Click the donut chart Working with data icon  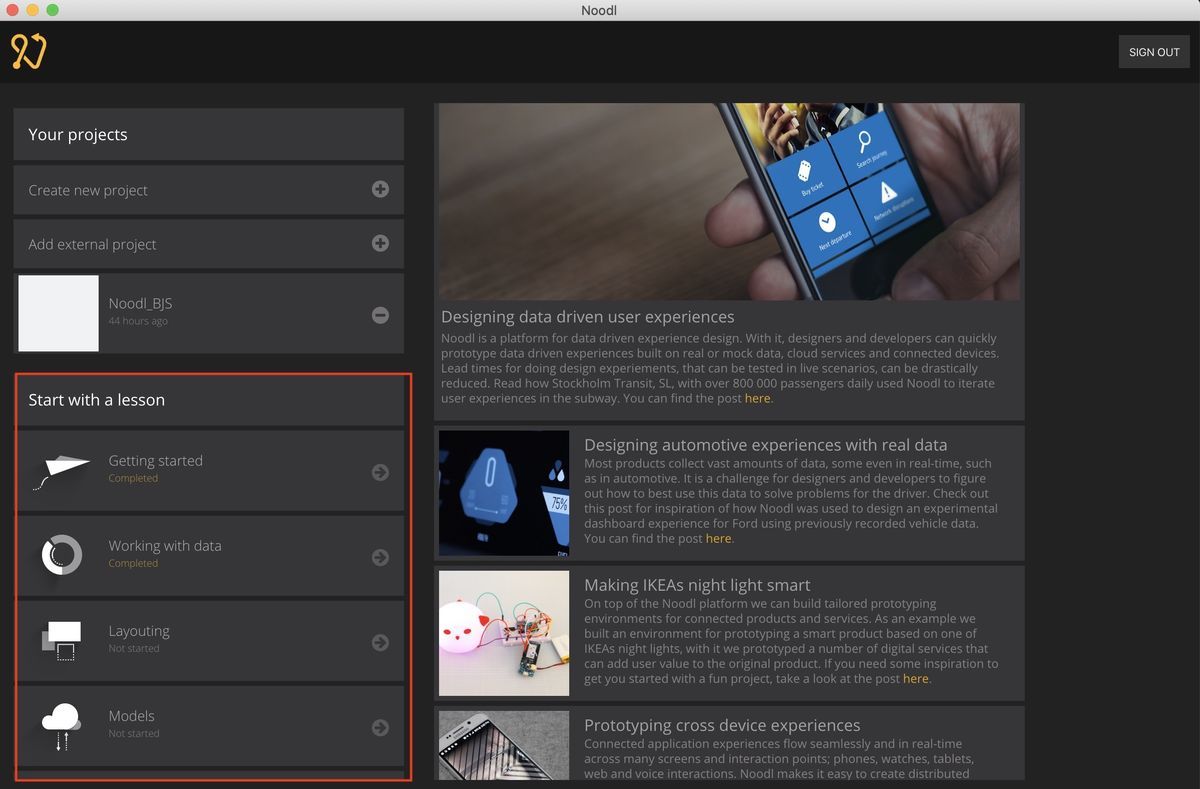coord(62,555)
